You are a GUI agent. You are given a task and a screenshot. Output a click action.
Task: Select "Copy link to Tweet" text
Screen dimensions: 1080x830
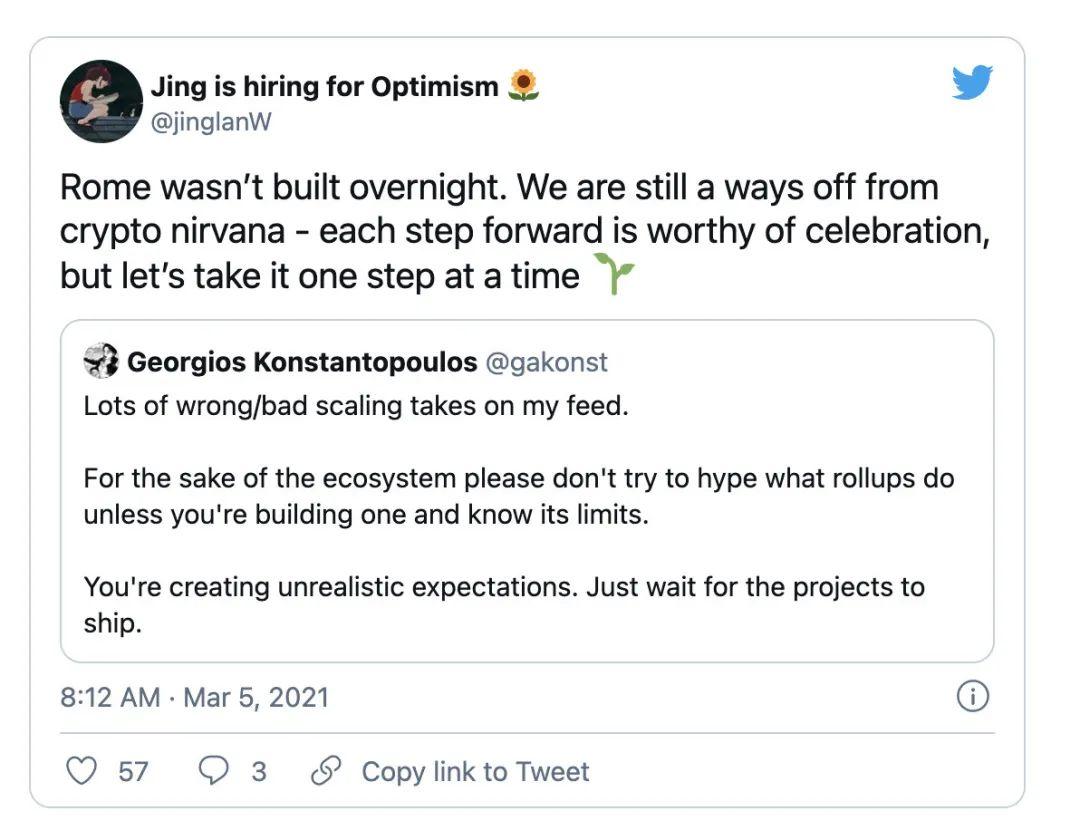point(475,772)
